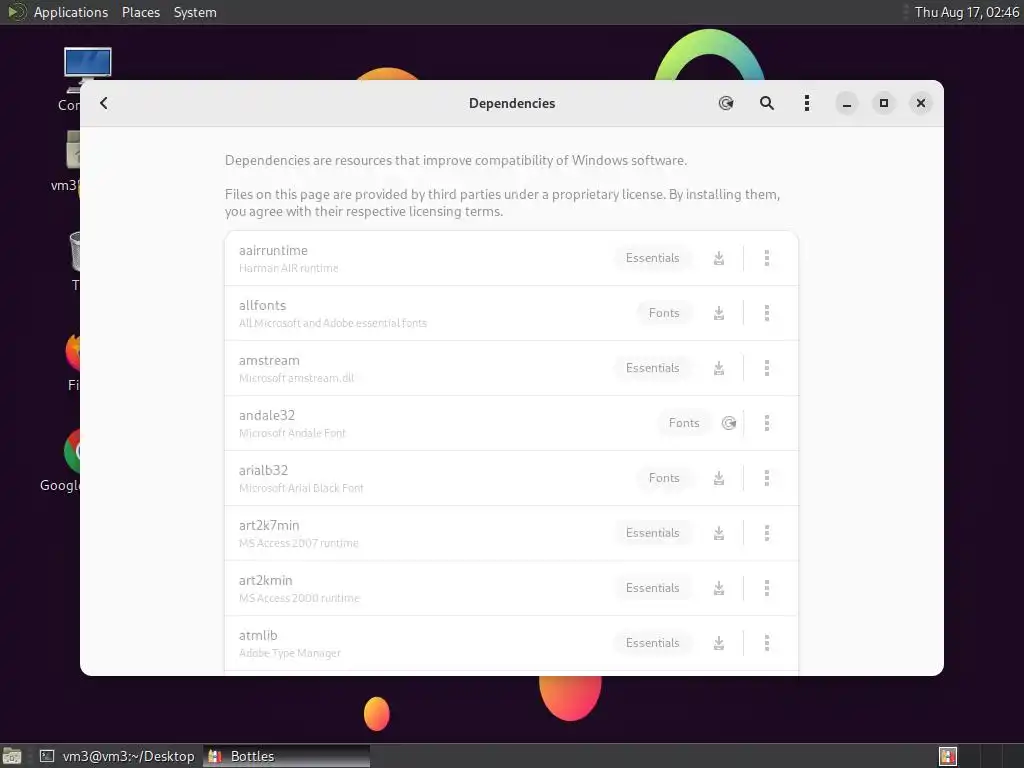Open the main menu in the header bar

(x=807, y=103)
